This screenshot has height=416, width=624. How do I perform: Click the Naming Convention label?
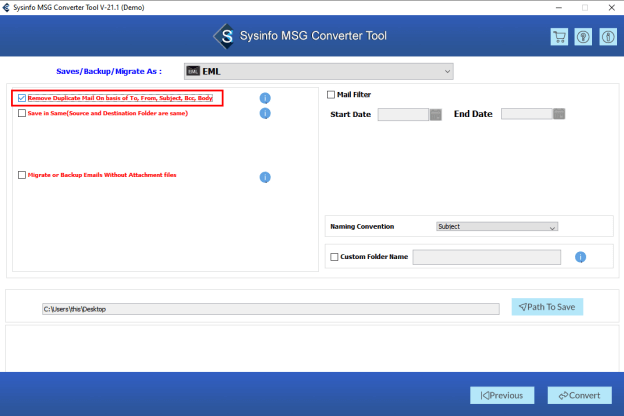point(362,227)
